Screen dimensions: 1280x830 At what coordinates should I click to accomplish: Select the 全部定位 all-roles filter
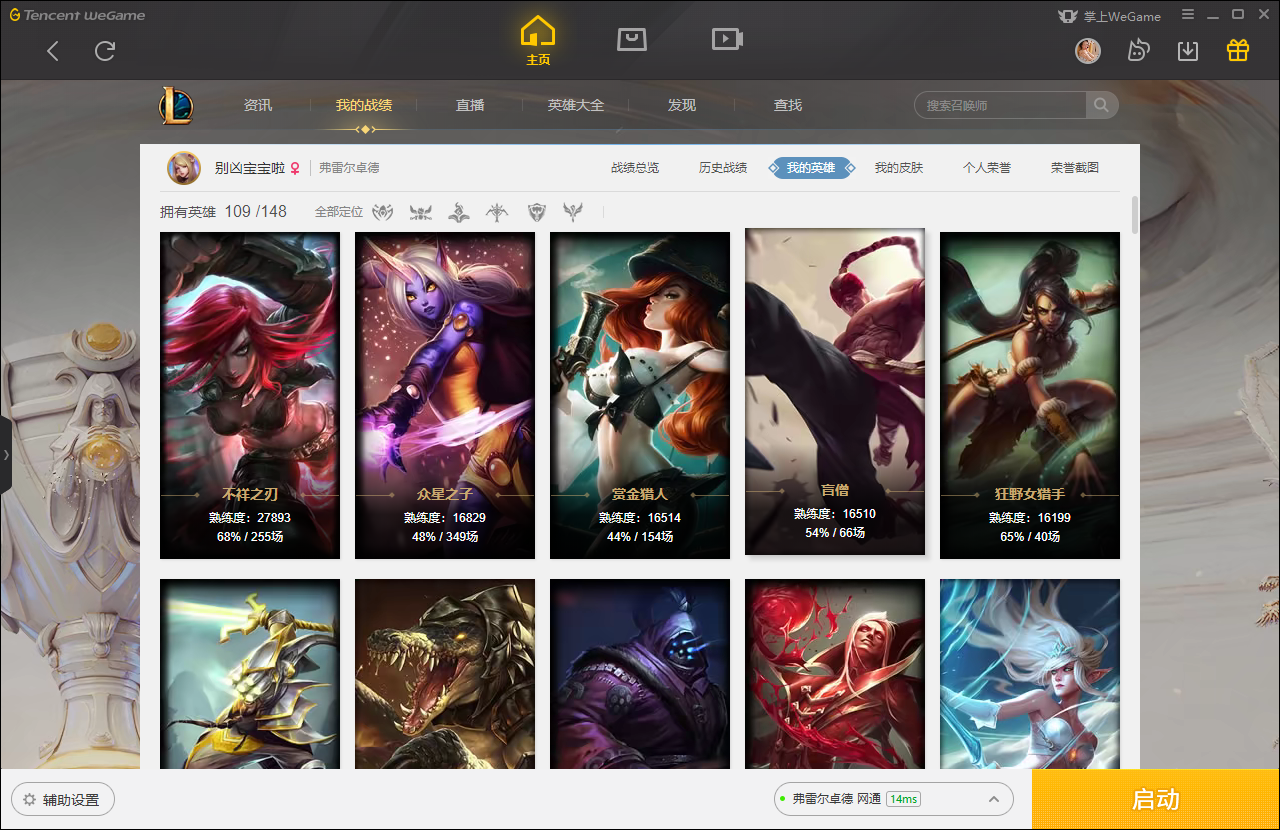click(x=339, y=212)
